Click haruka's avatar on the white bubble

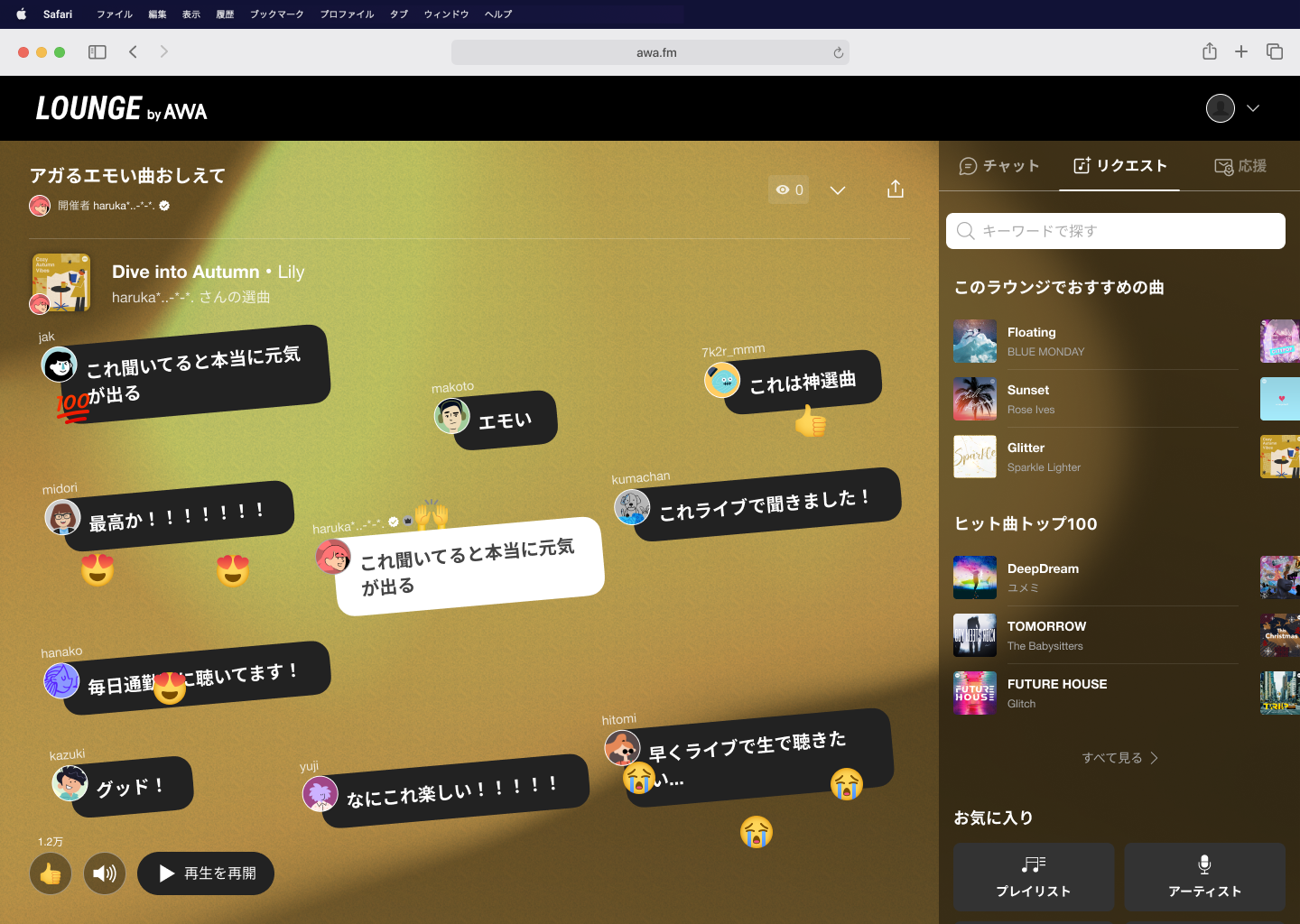tap(333, 557)
